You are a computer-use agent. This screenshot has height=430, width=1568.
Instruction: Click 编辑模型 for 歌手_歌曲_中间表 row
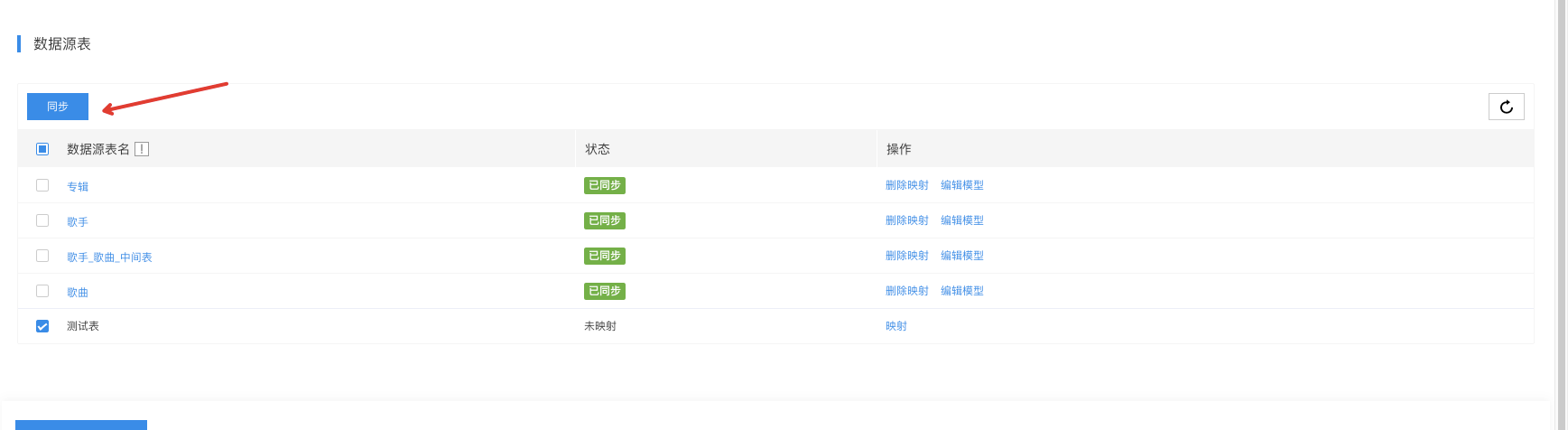tap(962, 256)
